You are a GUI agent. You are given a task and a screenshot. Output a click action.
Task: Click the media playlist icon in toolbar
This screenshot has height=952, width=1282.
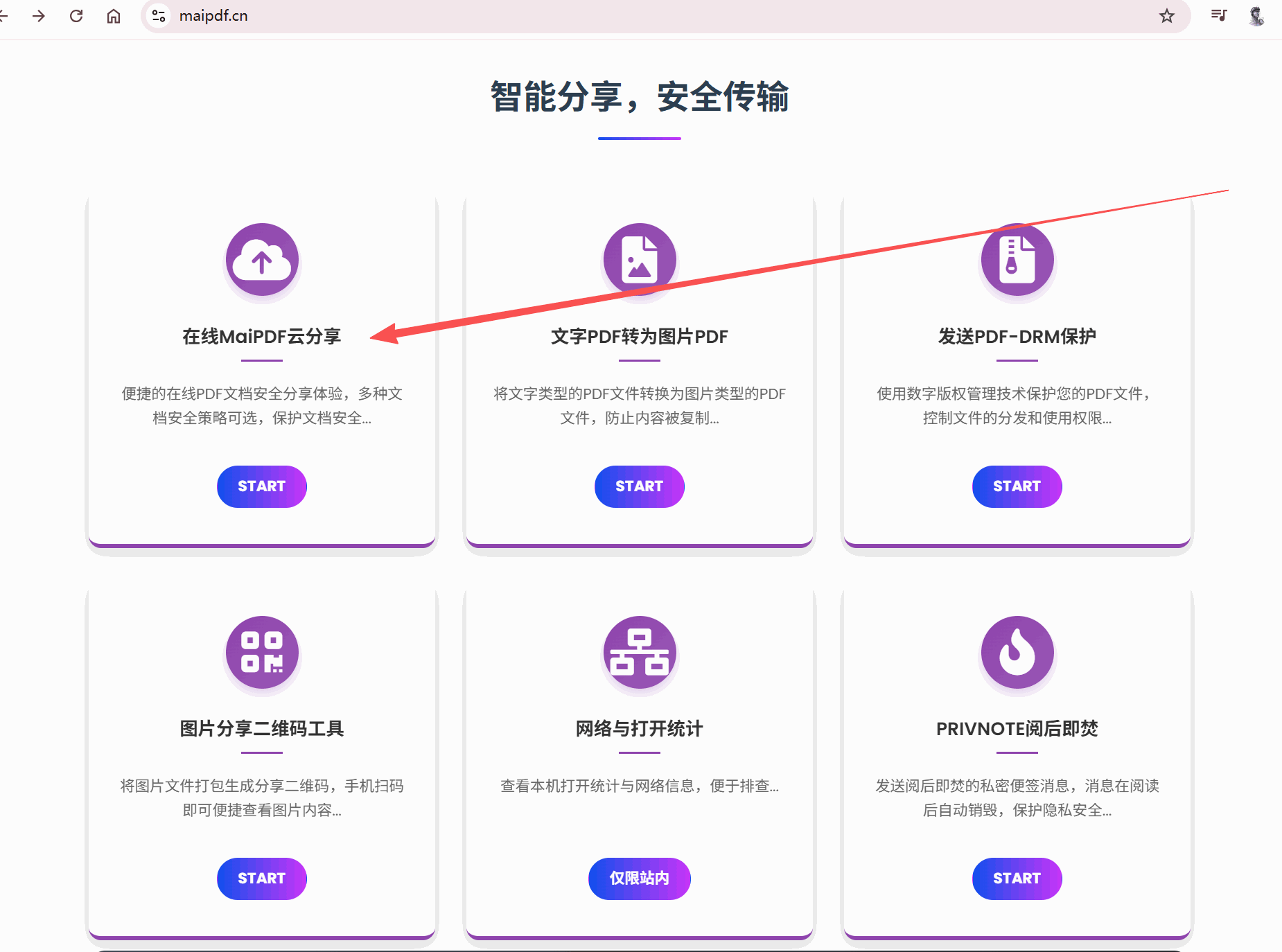point(1219,15)
